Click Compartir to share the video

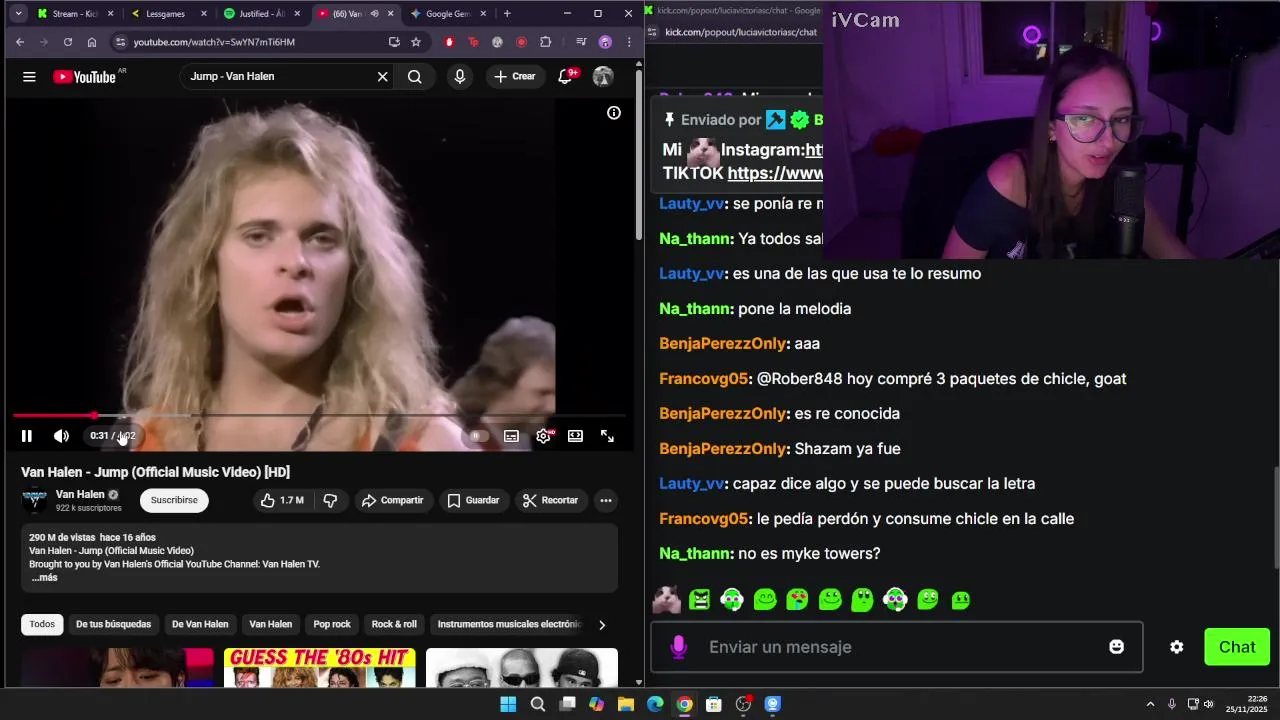[393, 500]
